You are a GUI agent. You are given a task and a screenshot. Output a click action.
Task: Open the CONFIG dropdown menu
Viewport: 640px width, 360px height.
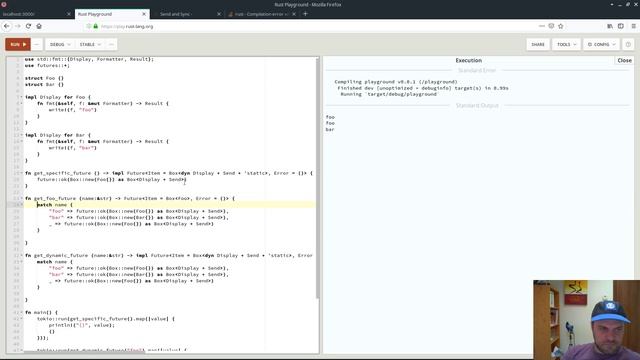click(x=601, y=44)
